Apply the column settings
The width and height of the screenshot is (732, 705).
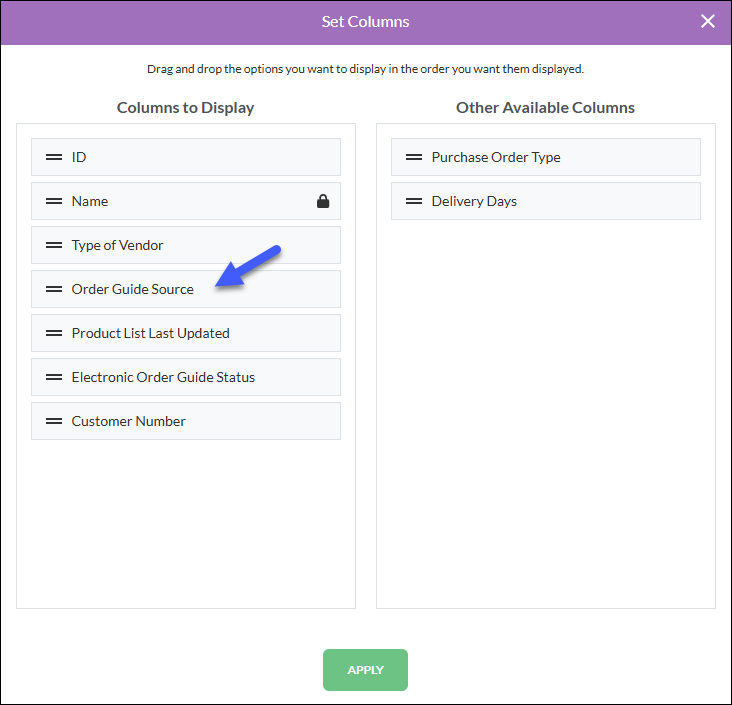coord(365,670)
